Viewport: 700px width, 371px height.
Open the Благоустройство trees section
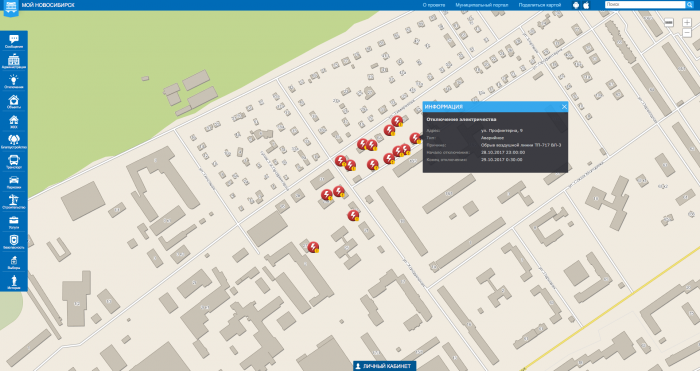coord(14,142)
